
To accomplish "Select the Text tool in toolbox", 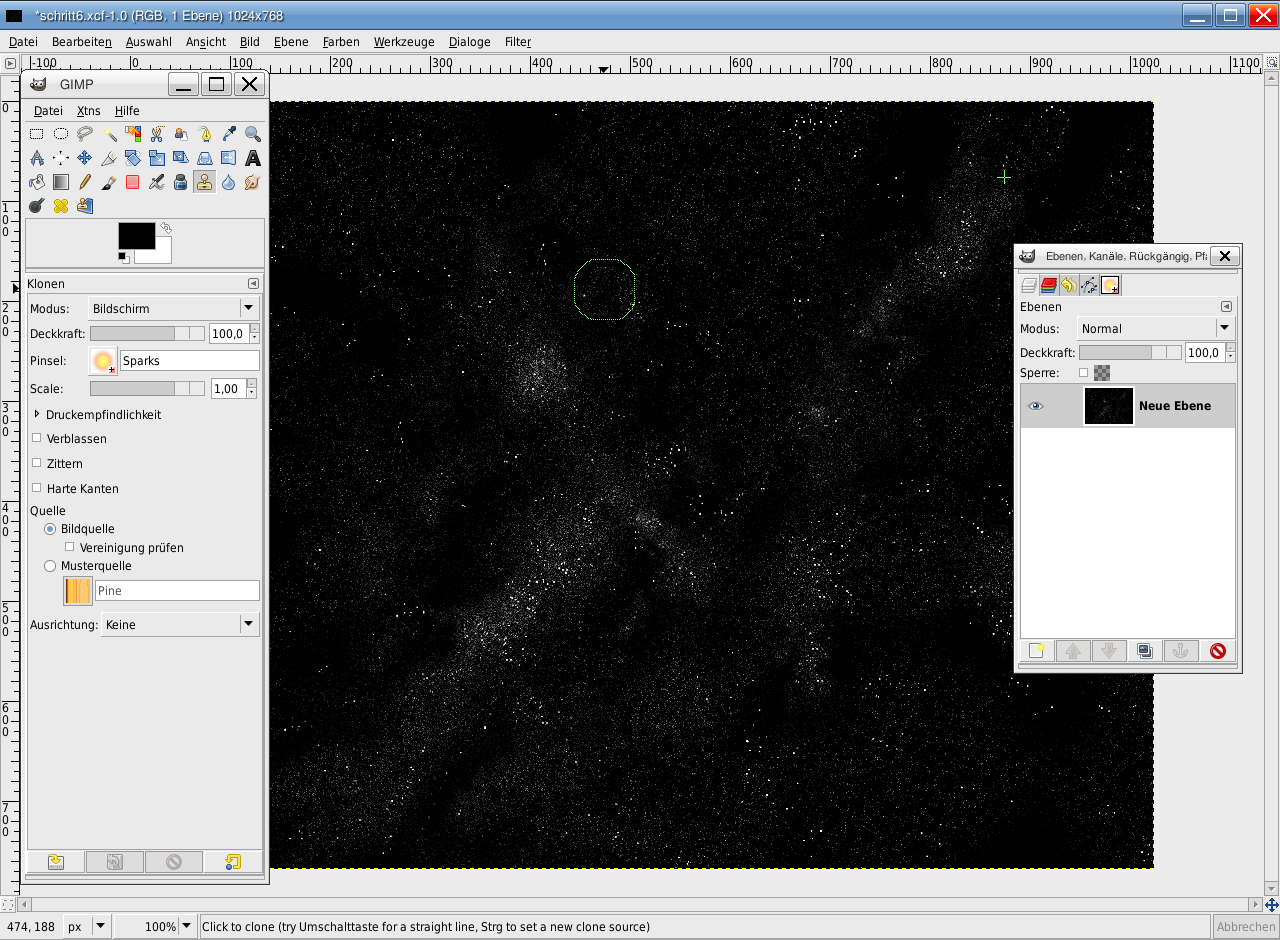I will click(x=253, y=158).
